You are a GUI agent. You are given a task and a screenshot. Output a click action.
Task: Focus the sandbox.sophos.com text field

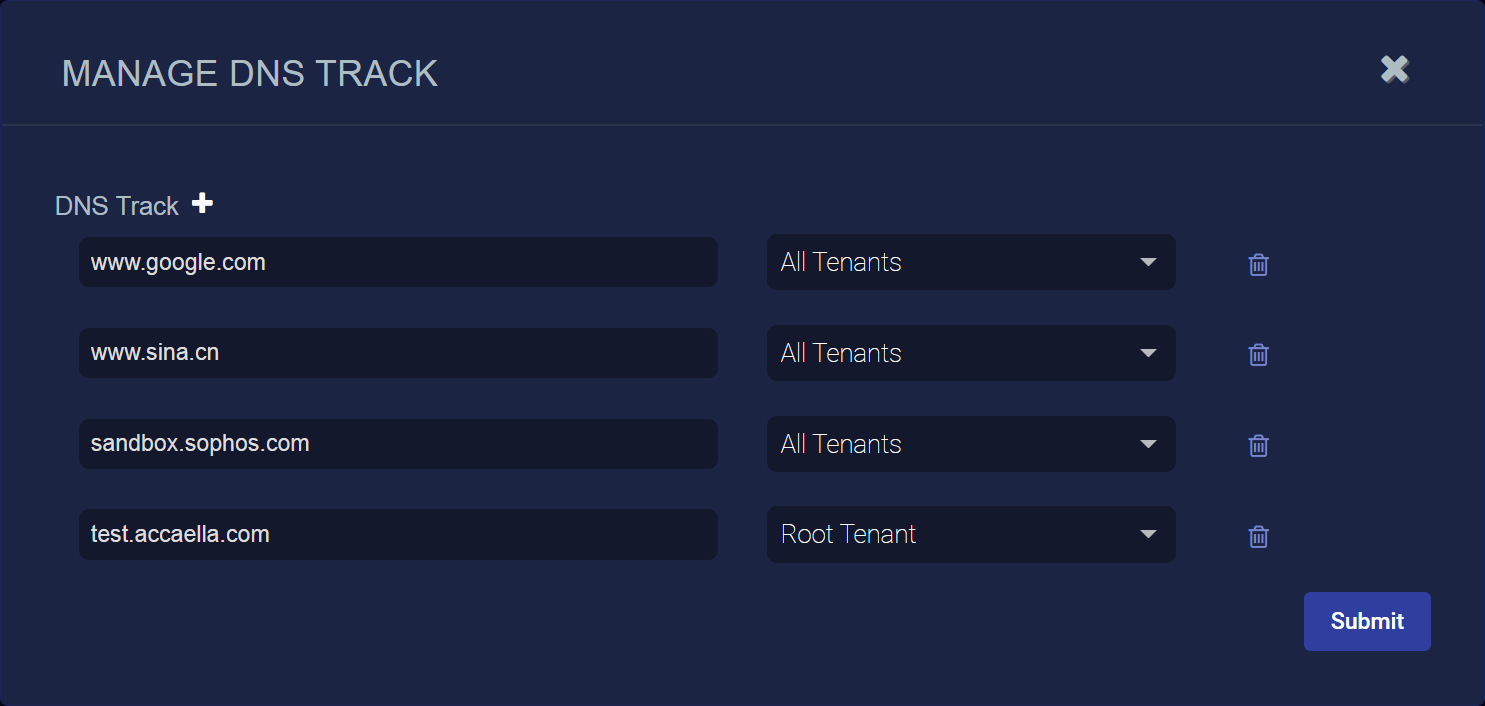point(398,444)
